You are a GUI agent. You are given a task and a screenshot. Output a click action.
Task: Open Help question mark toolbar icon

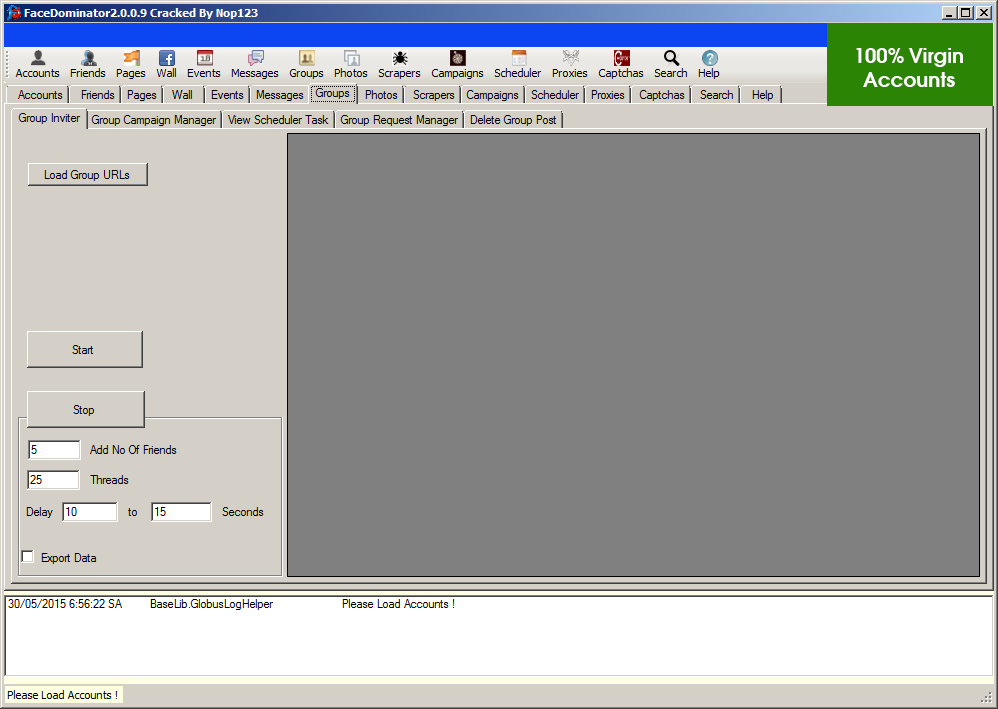[708, 65]
